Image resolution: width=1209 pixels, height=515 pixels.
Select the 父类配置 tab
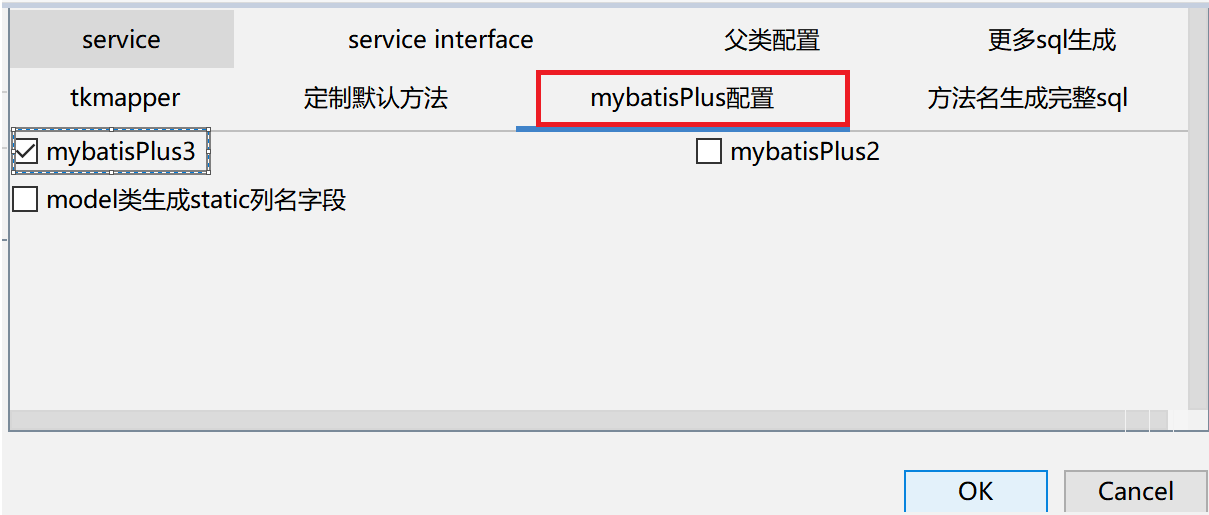coord(771,39)
